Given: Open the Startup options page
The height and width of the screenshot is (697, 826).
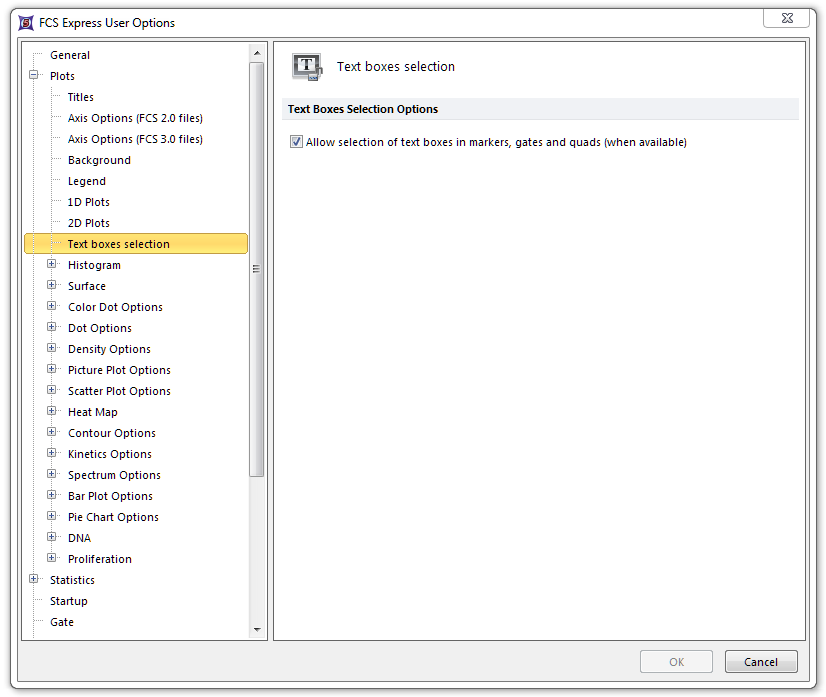Looking at the screenshot, I should pyautogui.click(x=69, y=601).
